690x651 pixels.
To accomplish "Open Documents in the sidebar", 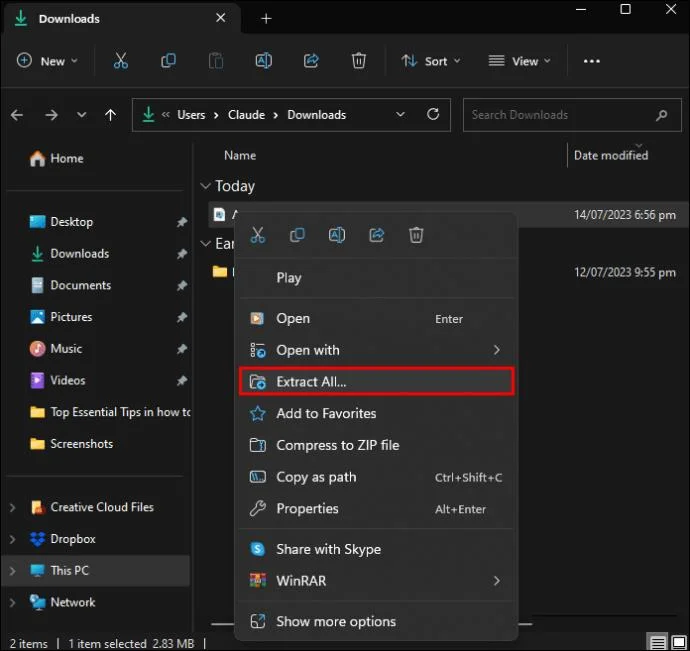I will pyautogui.click(x=70, y=285).
